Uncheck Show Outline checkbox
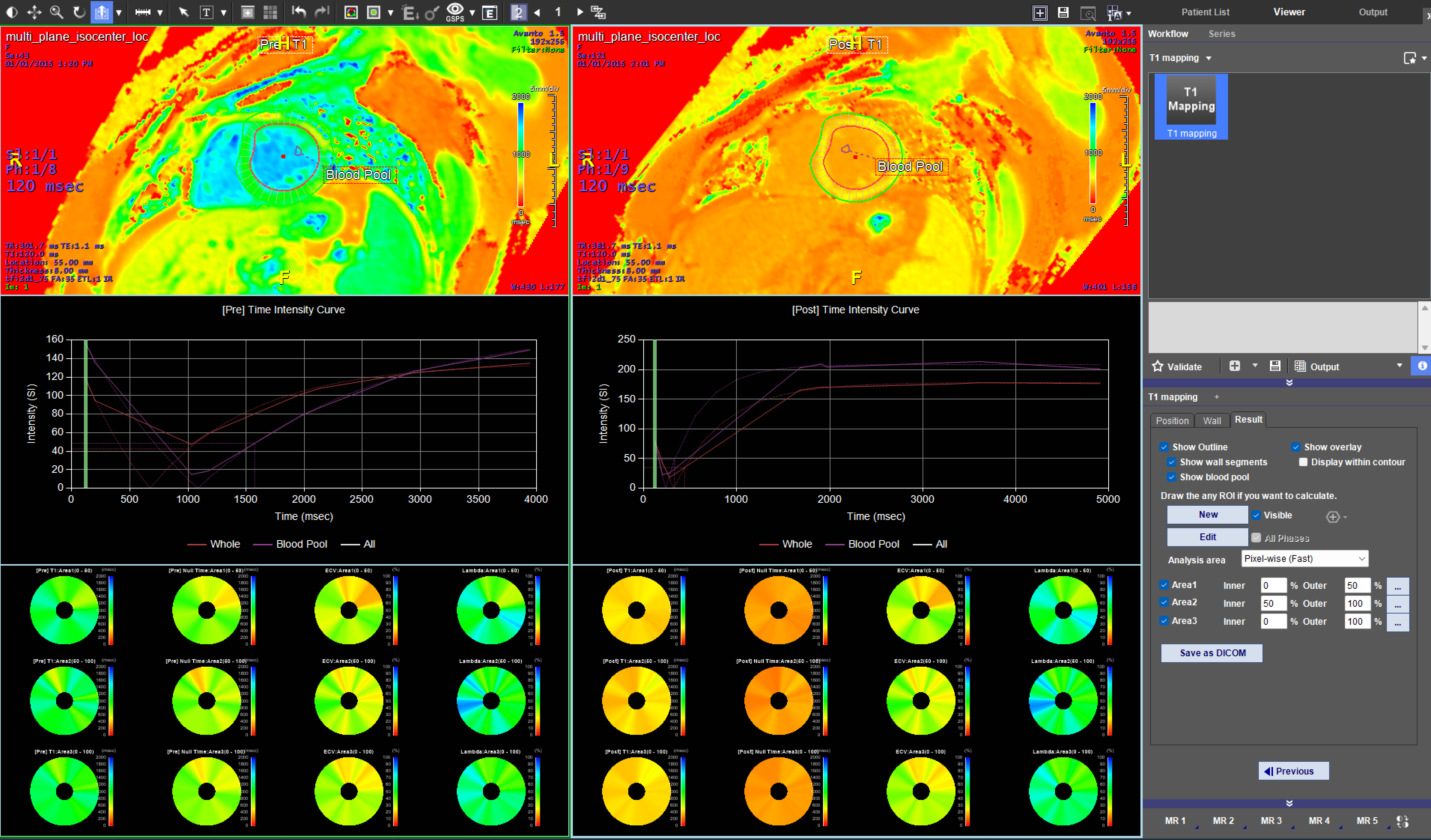 pos(1164,447)
